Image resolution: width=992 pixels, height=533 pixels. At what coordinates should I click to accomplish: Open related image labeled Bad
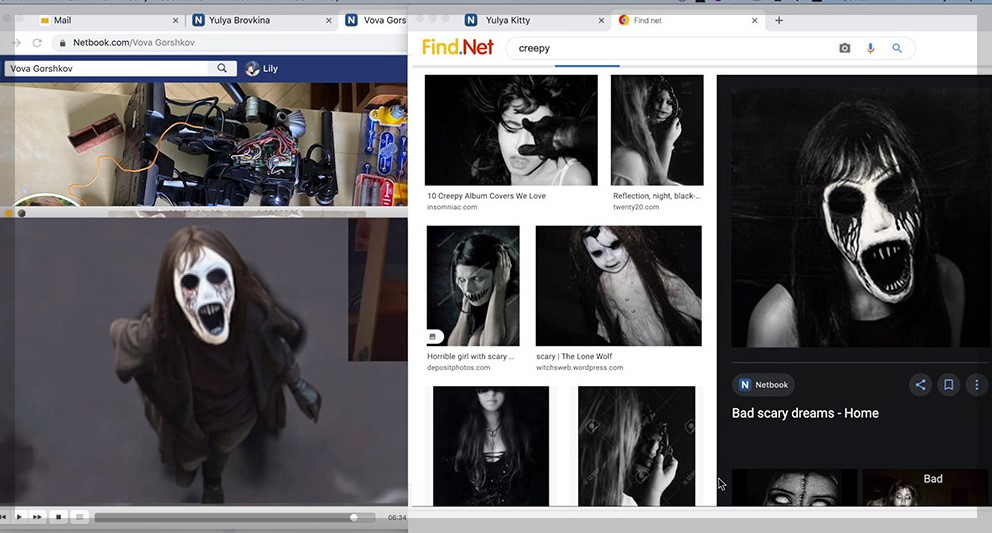pyautogui.click(x=926, y=487)
